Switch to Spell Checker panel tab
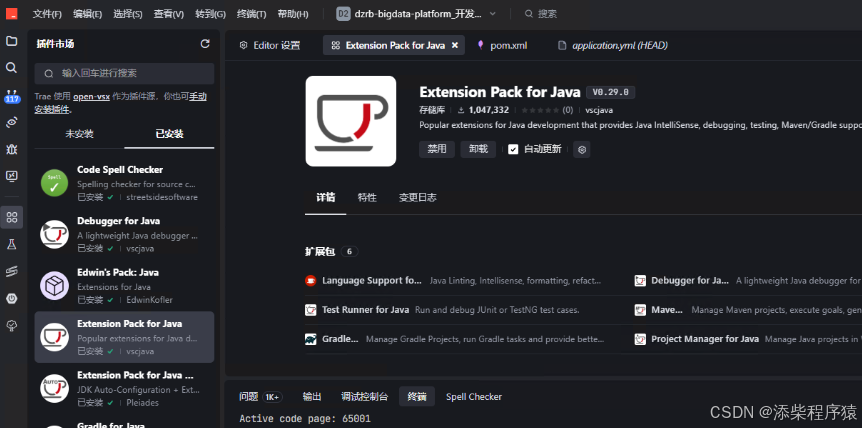This screenshot has height=428, width=862. [x=474, y=397]
